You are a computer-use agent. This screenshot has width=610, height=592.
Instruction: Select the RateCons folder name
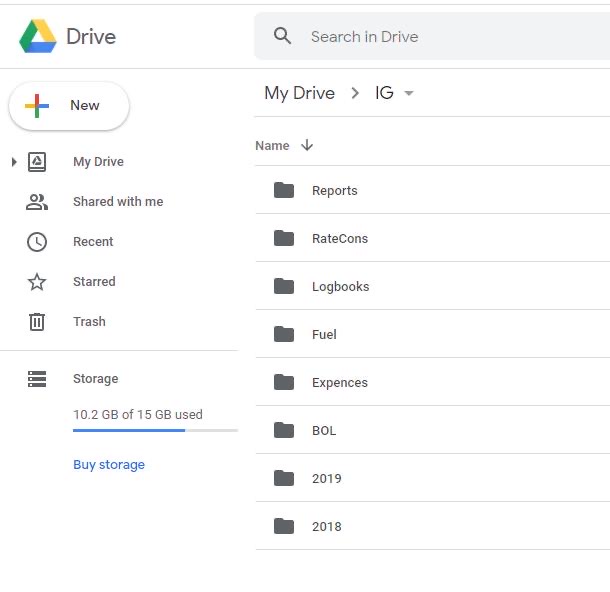340,238
